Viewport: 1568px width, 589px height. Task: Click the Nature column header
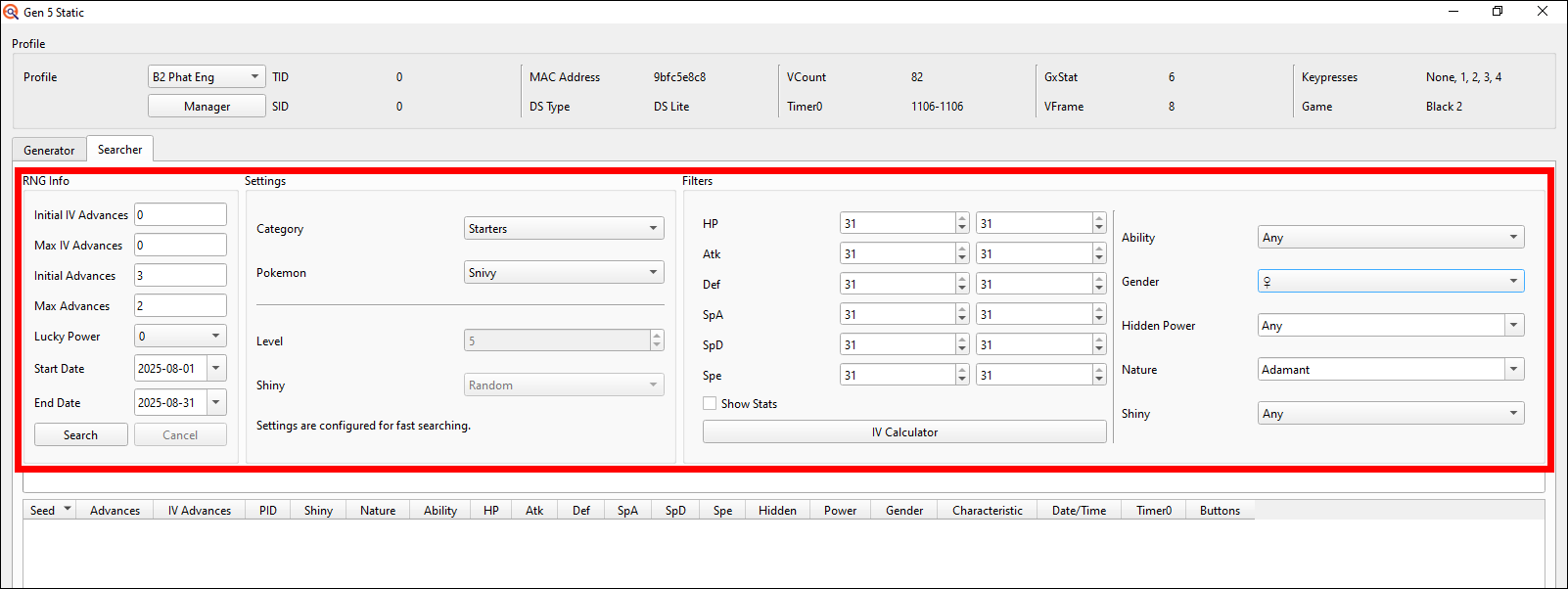(x=378, y=510)
